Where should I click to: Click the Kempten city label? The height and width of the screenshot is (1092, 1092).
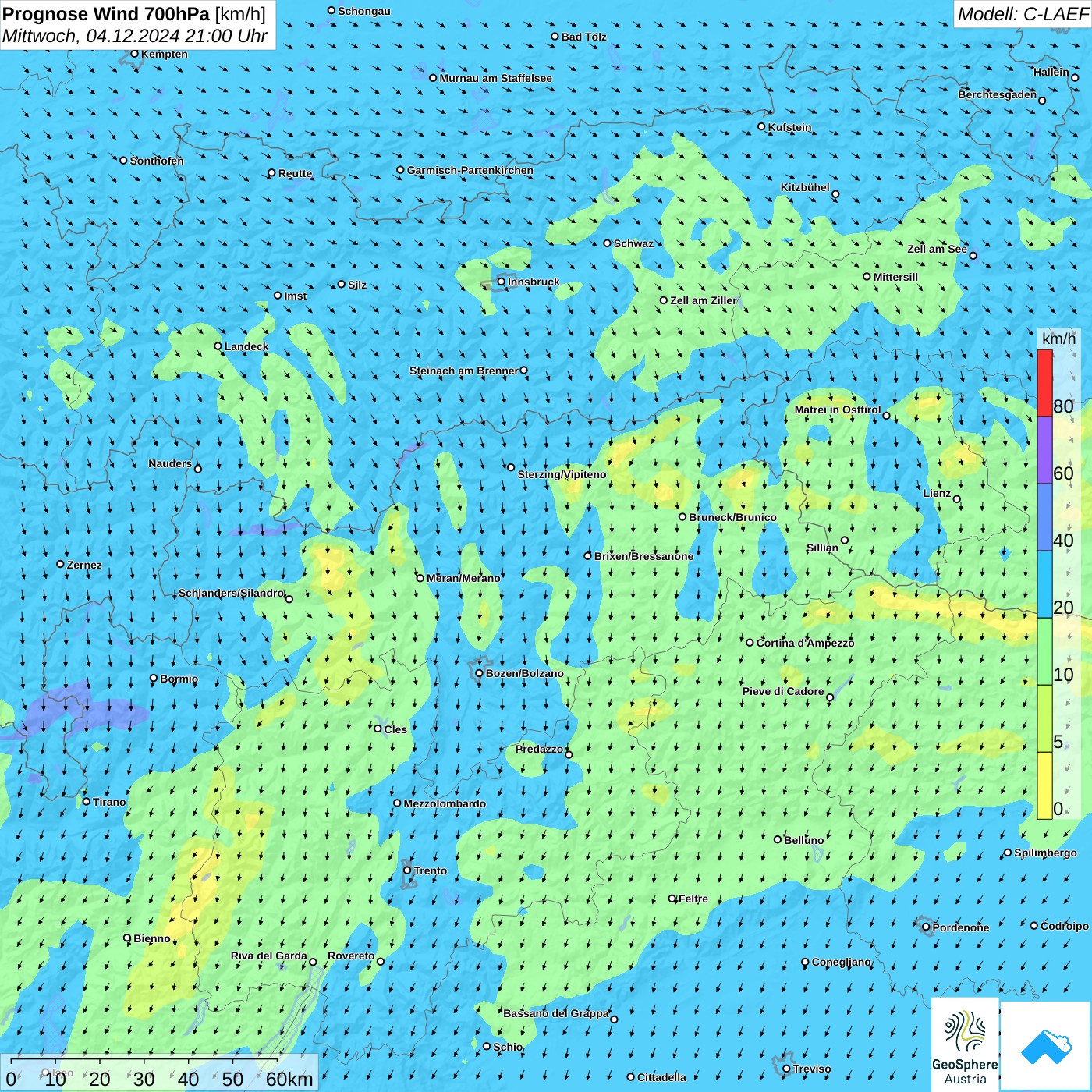coord(165,54)
